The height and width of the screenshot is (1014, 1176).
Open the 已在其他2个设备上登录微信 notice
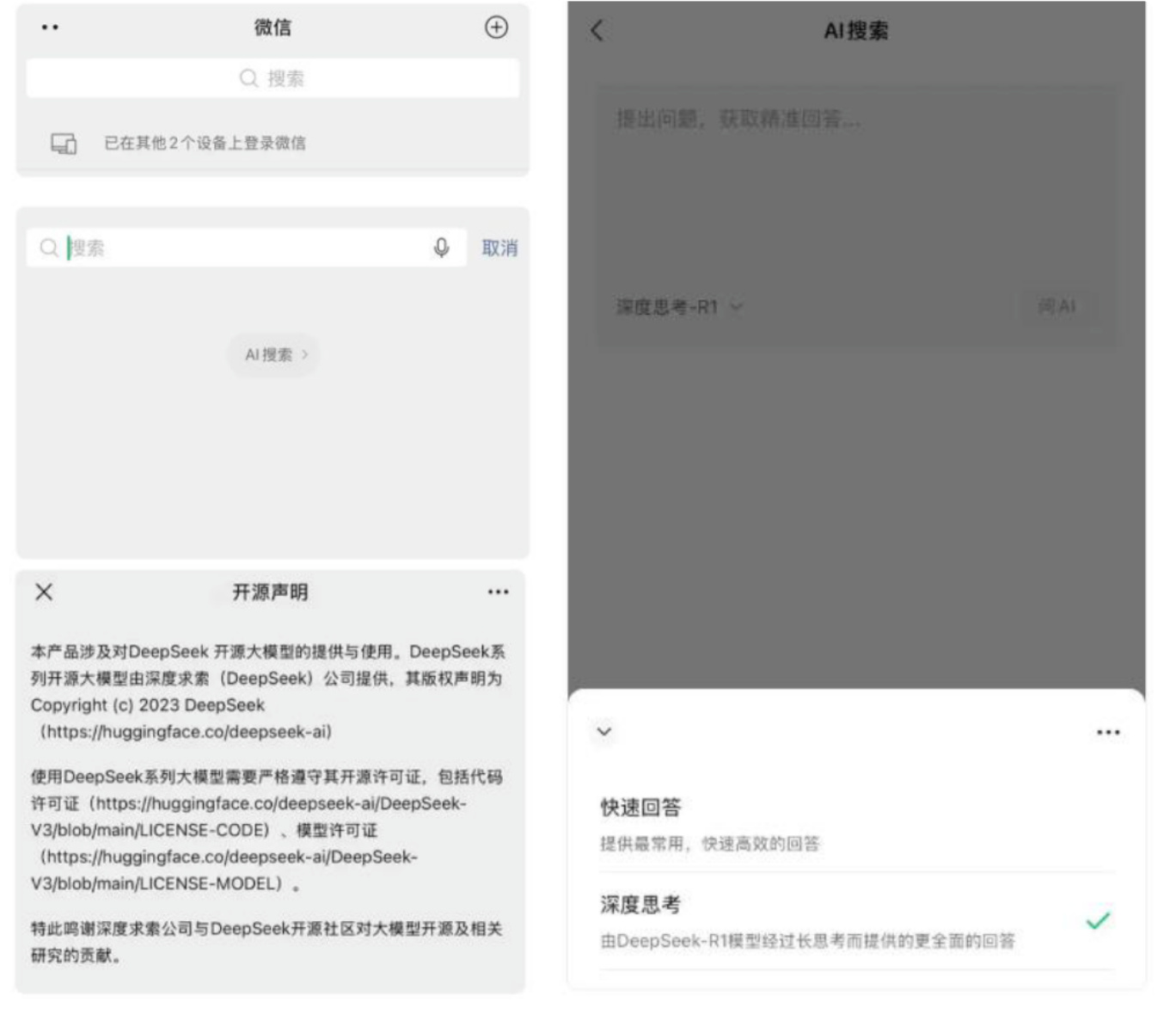click(x=205, y=143)
